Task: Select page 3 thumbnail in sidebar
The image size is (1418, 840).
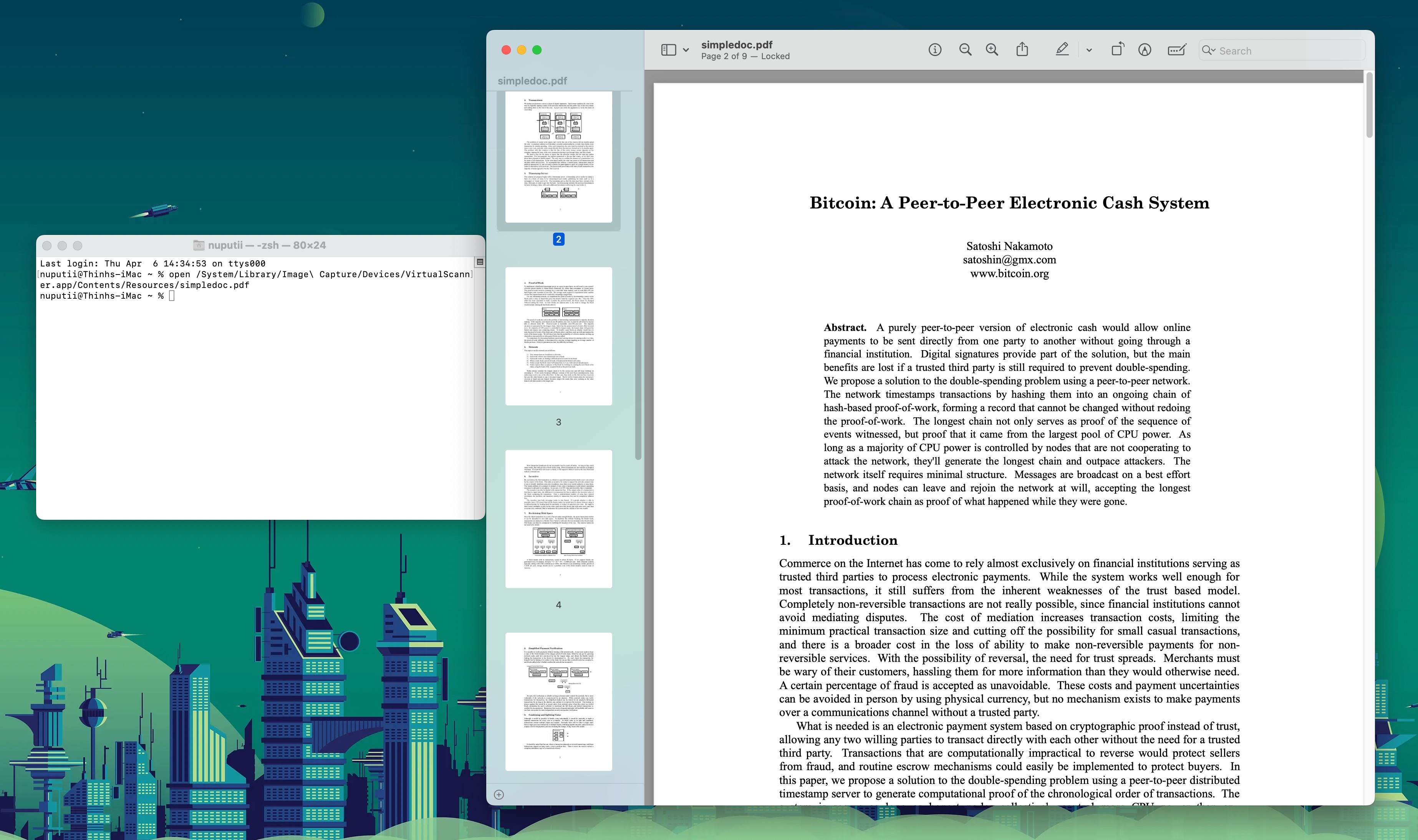Action: [x=558, y=336]
